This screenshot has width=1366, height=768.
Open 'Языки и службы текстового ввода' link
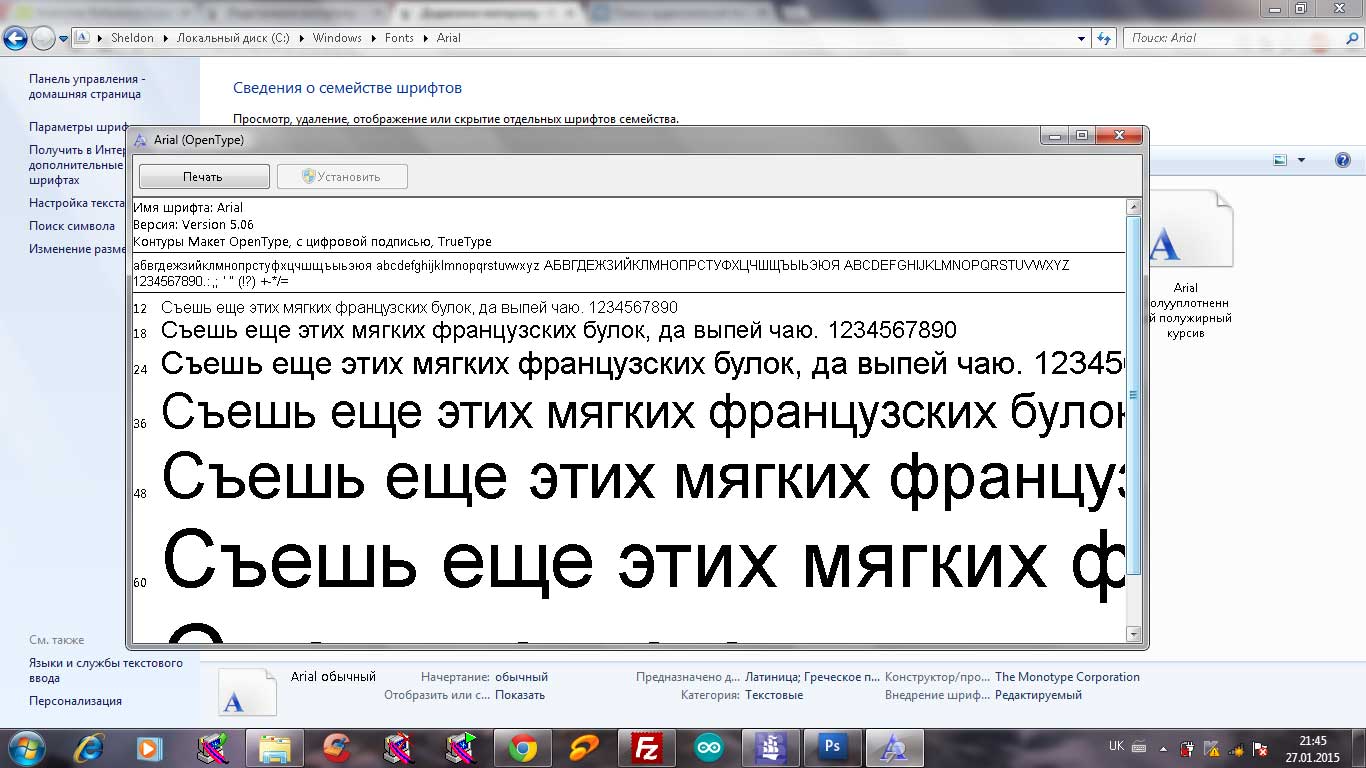106,670
